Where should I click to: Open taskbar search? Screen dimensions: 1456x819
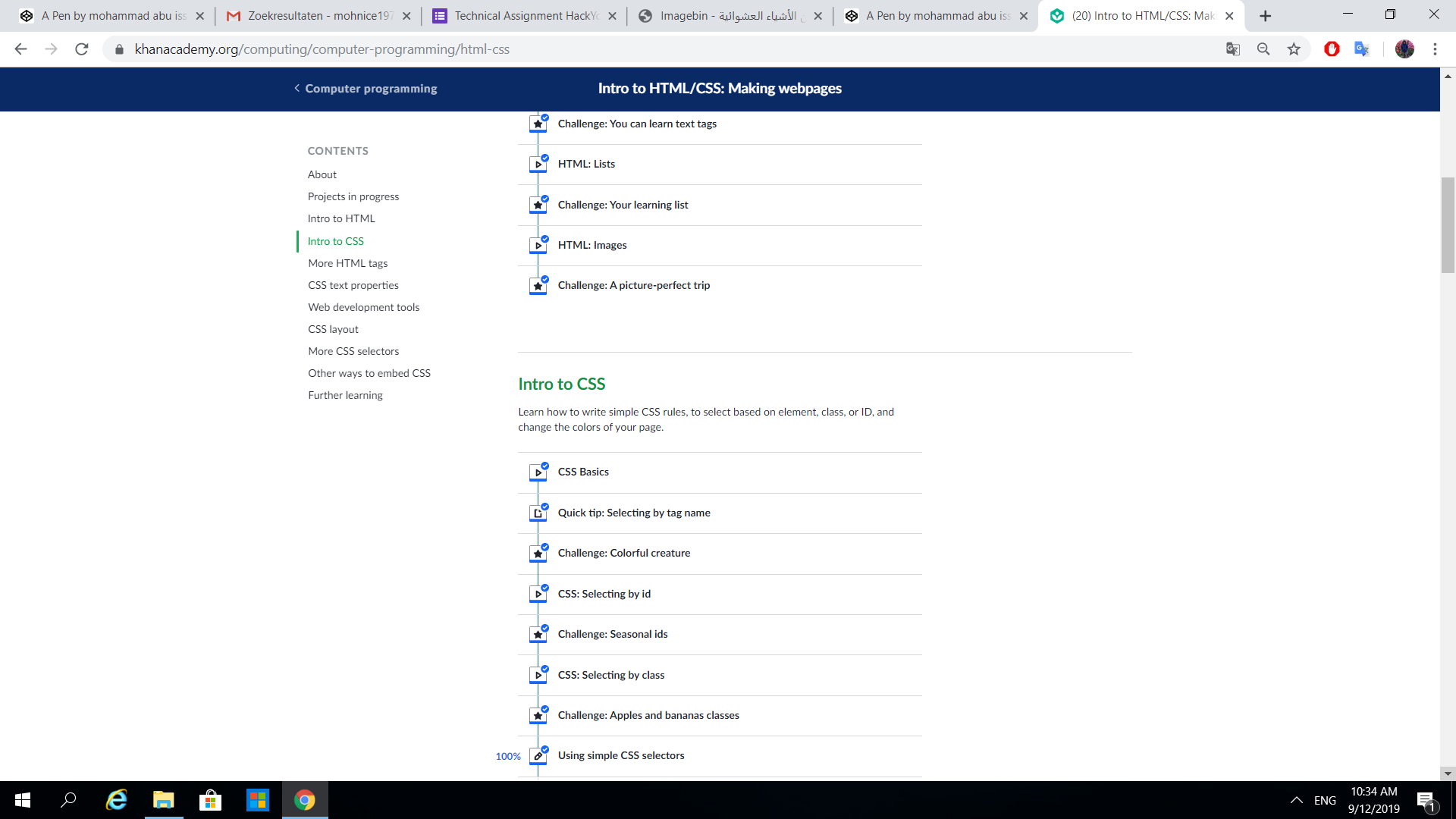coord(69,800)
